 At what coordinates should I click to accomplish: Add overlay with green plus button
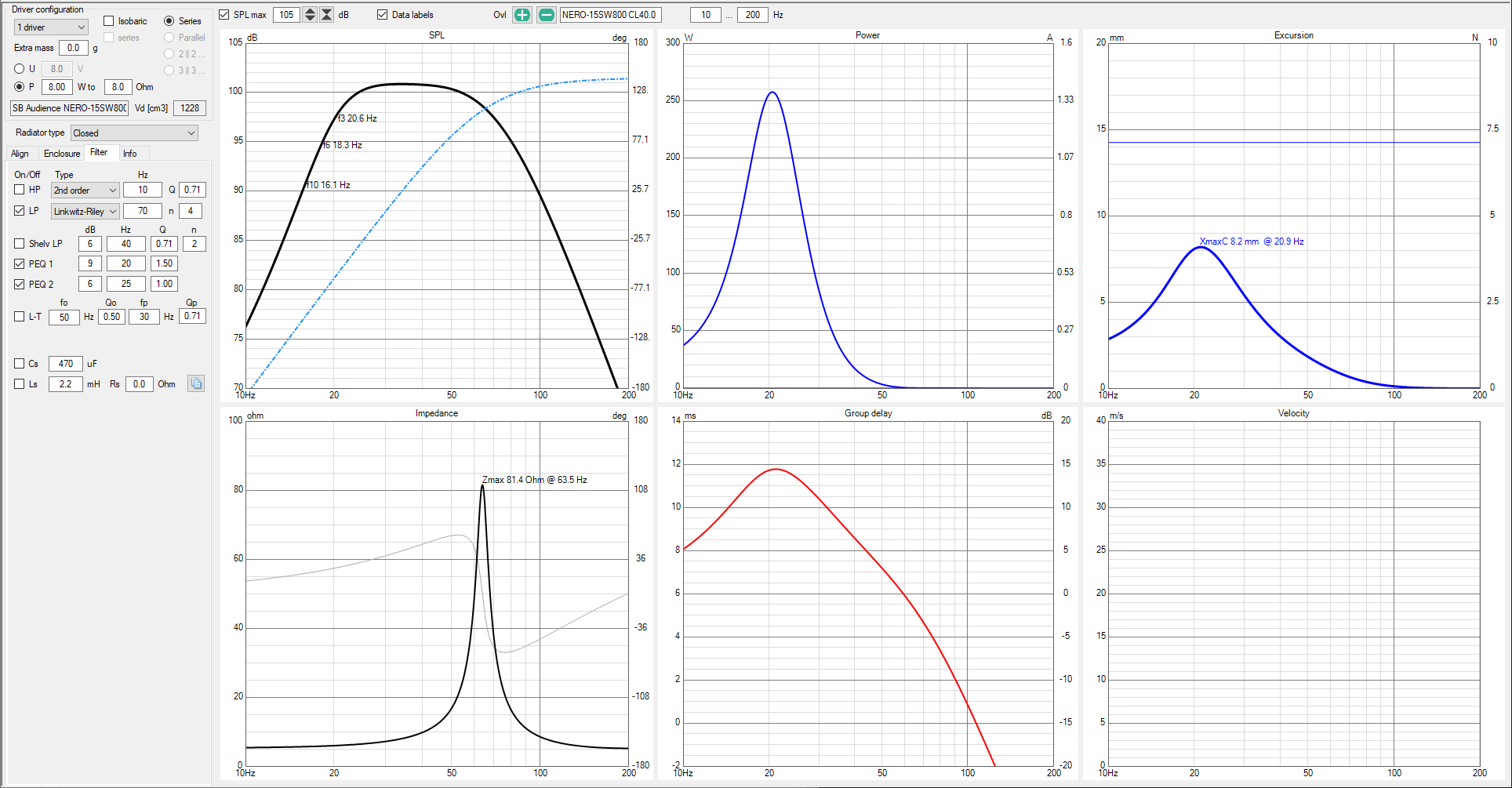522,15
